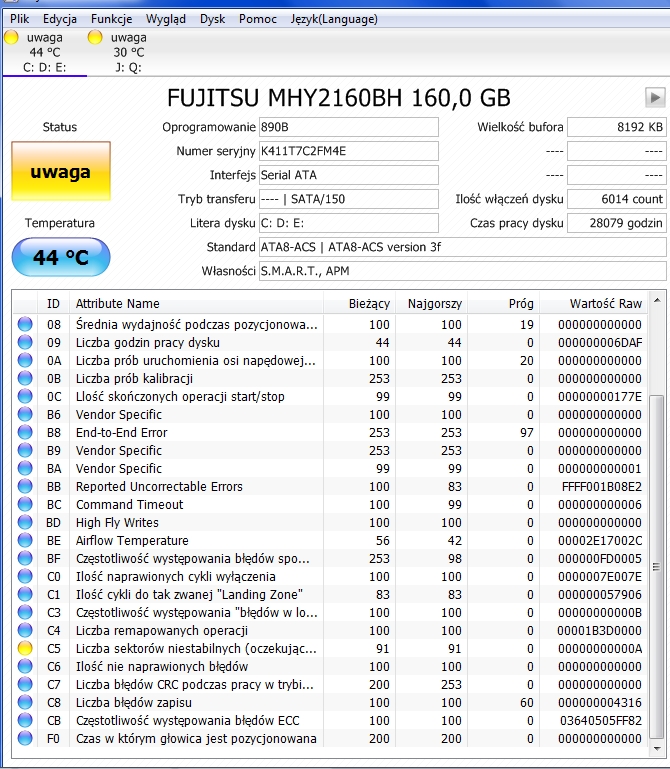670x769 pixels.
Task: Click the blue status icon for attribute C6
Action: [x=25, y=666]
